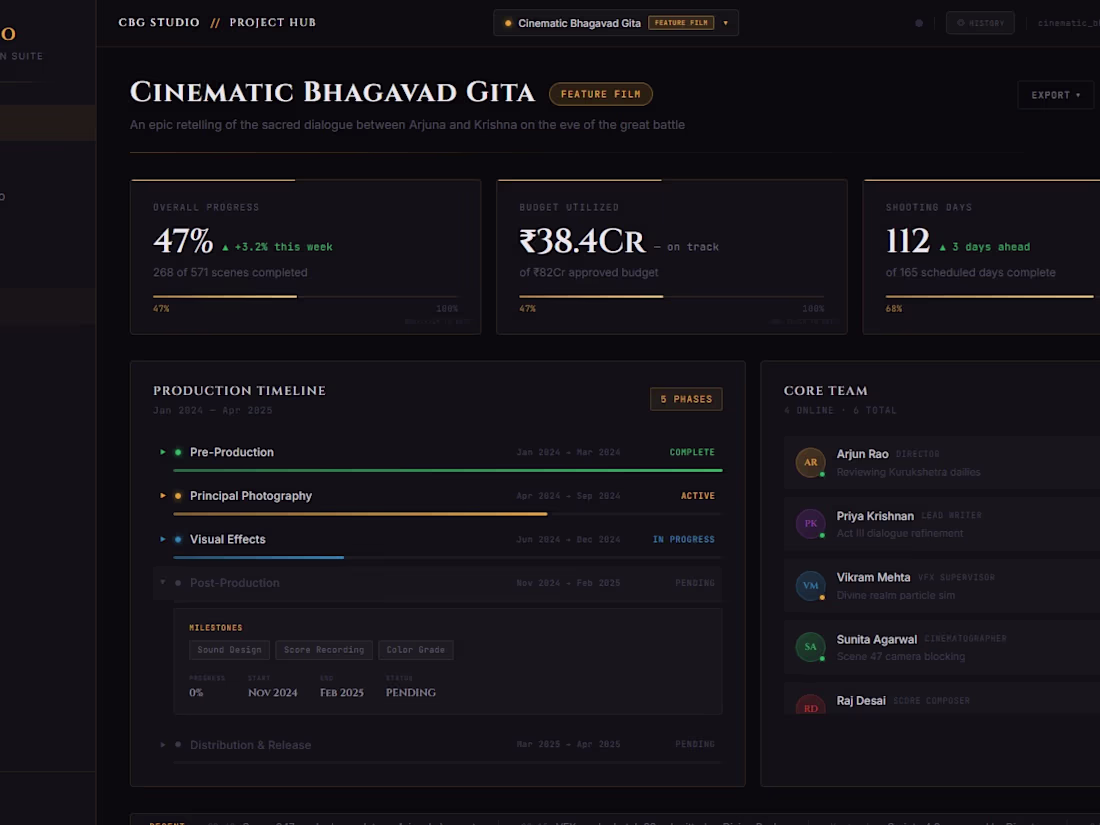Click the '268 of 571 scenes completed' text

point(230,272)
